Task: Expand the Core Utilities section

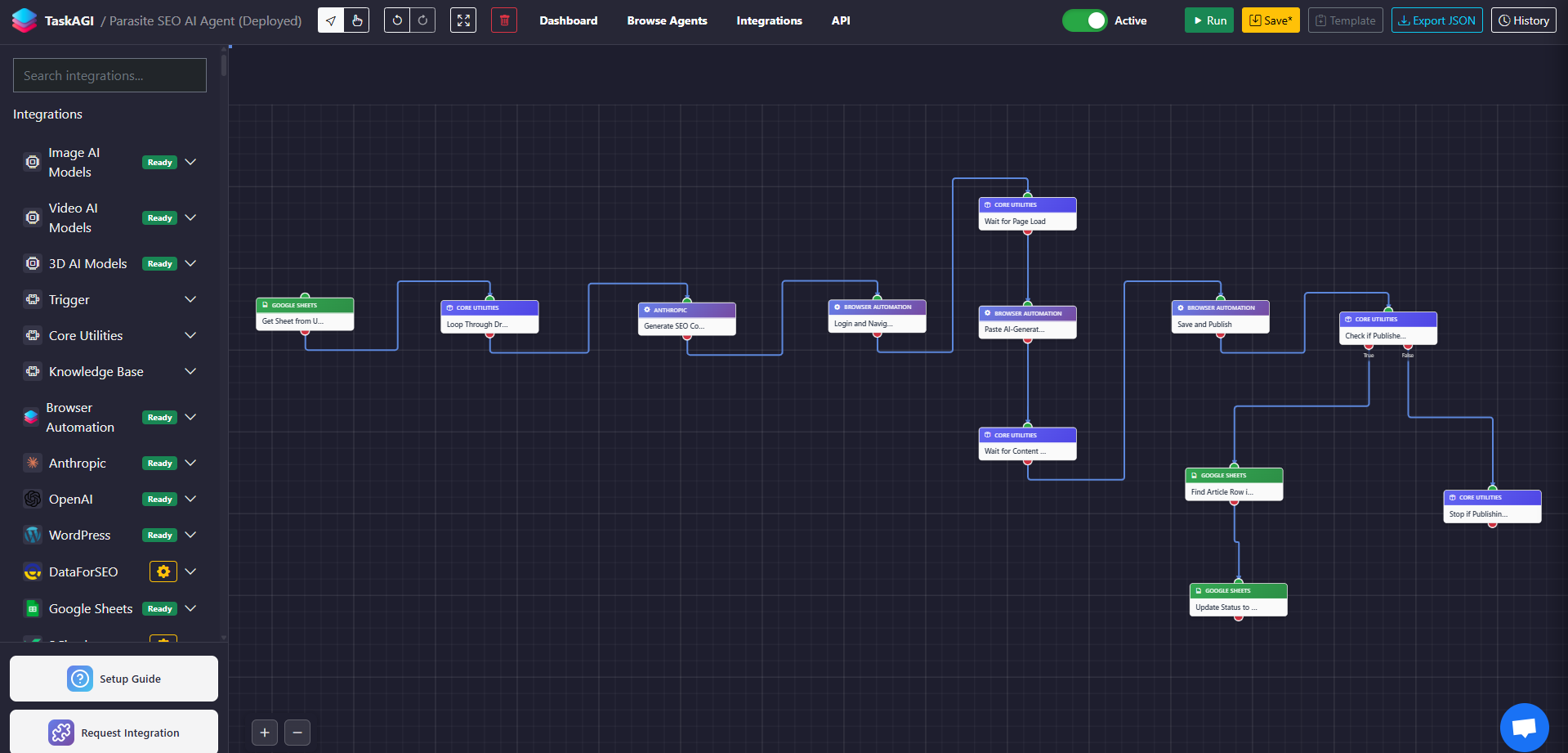Action: pos(190,335)
